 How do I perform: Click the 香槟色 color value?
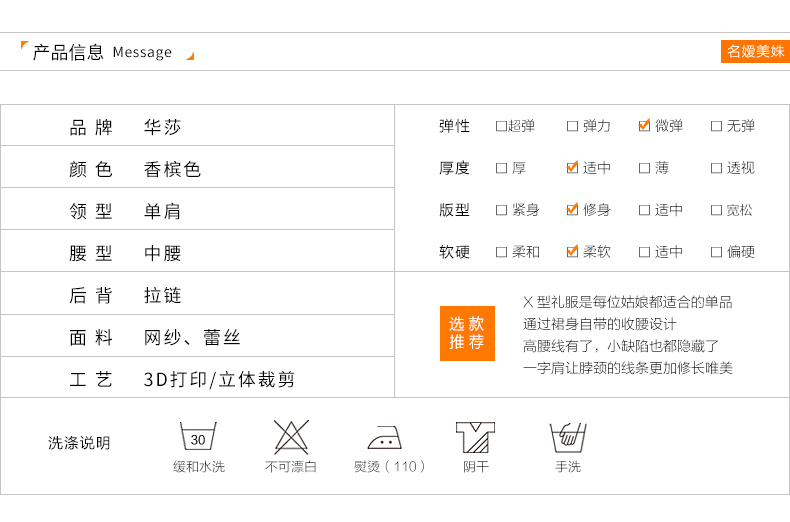pyautogui.click(x=172, y=170)
